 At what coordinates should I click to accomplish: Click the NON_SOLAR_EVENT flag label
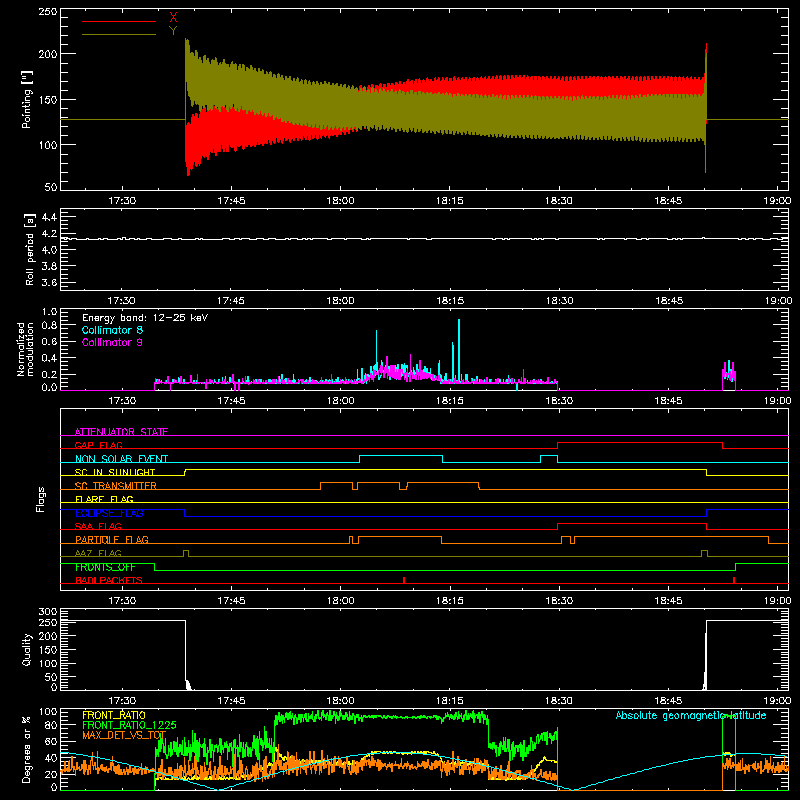121,459
